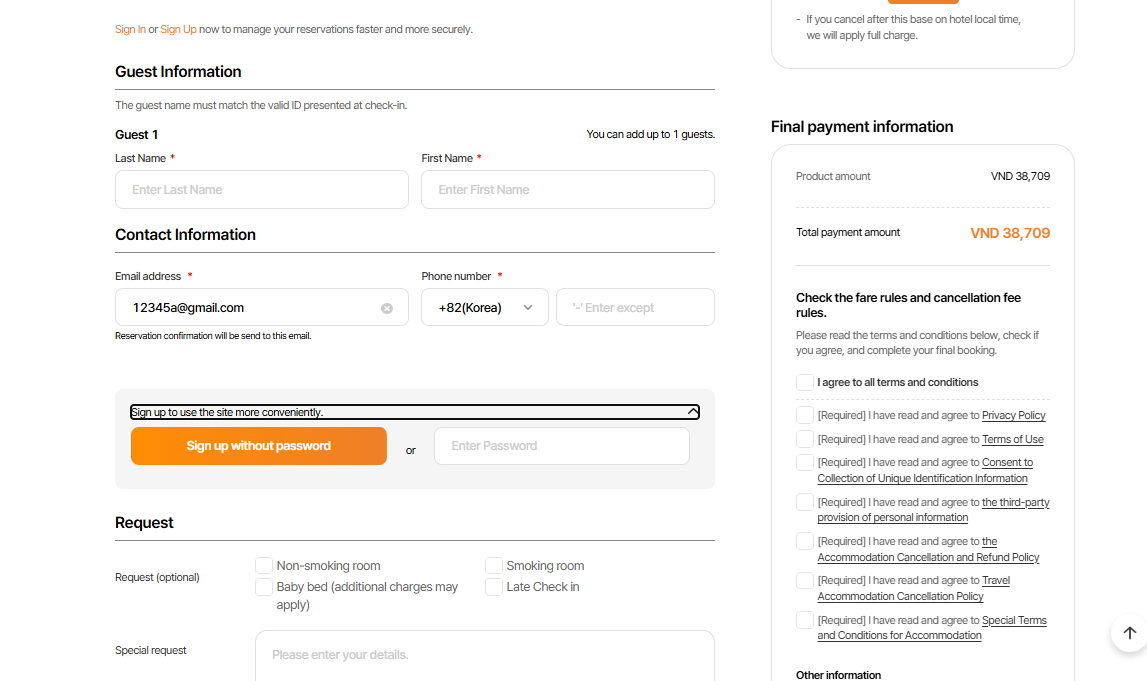Click the Enter Password field
The height and width of the screenshot is (681, 1147).
click(x=562, y=446)
